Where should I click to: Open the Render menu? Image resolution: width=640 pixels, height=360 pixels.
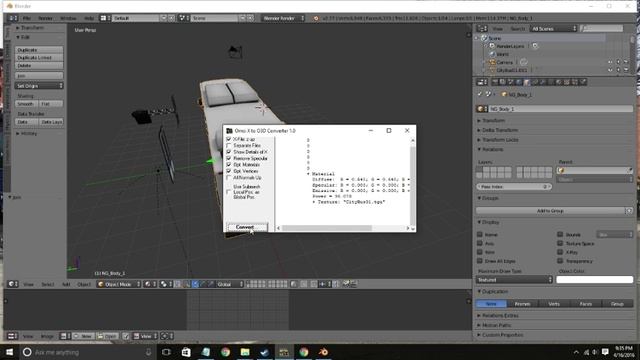45,18
